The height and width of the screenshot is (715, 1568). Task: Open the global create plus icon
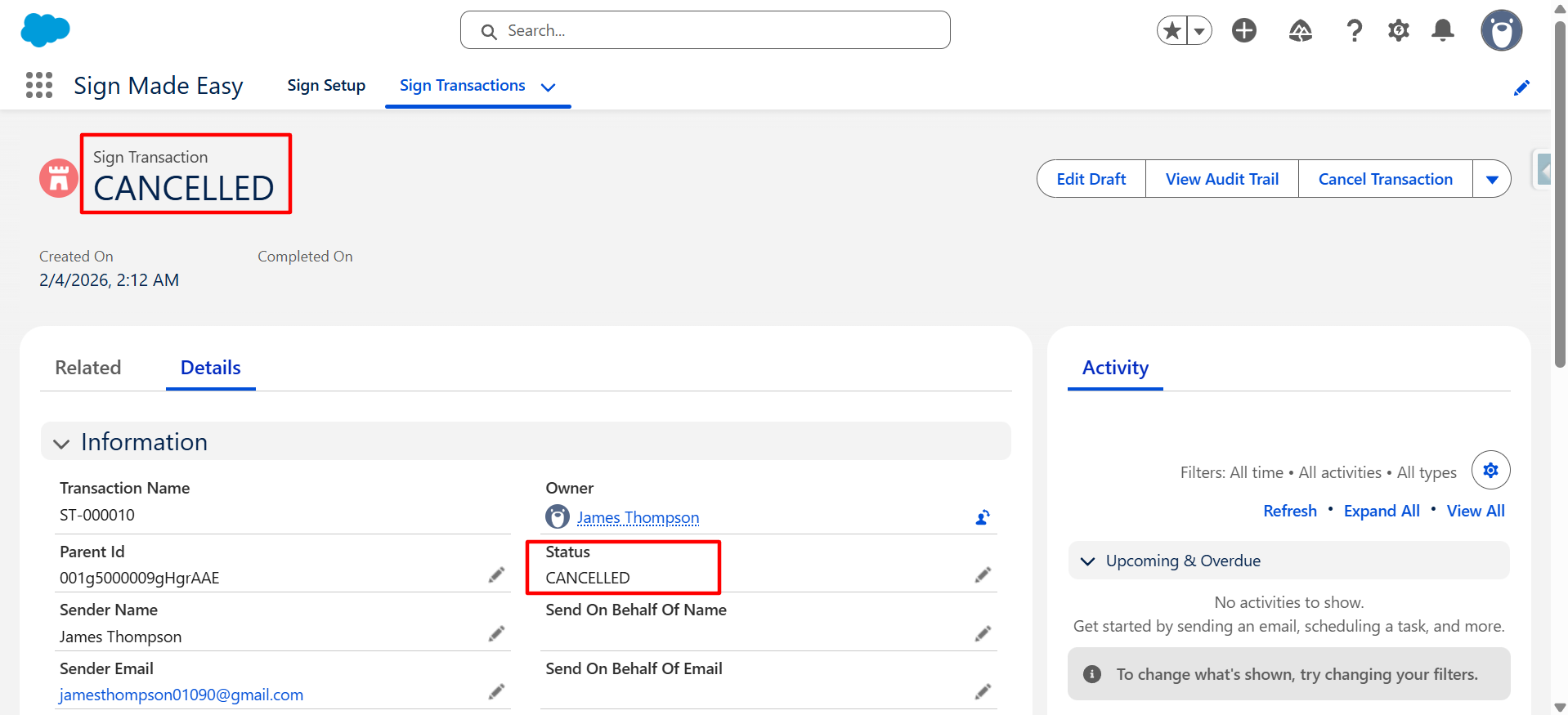(x=1243, y=31)
